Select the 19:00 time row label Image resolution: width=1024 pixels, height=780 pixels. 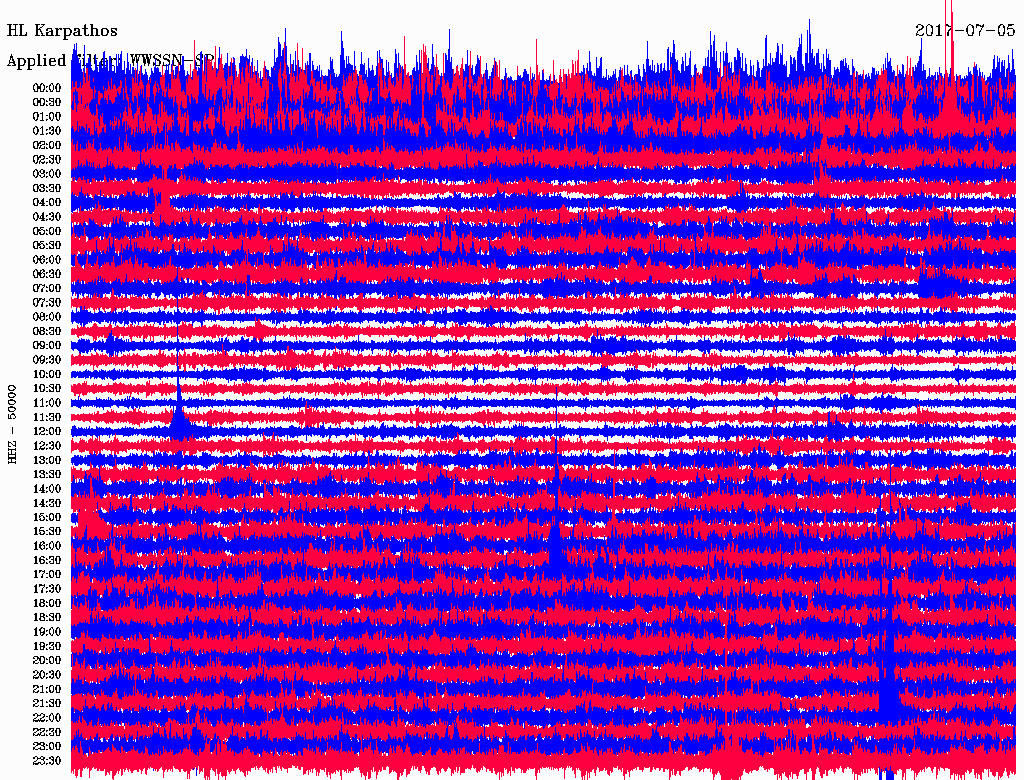click(47, 632)
